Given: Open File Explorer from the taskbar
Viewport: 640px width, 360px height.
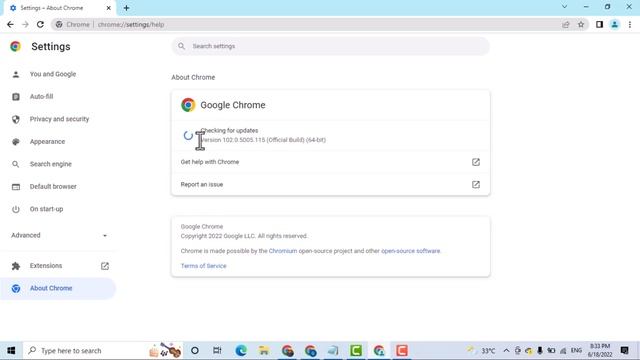Looking at the screenshot, I should pyautogui.click(x=264, y=351).
